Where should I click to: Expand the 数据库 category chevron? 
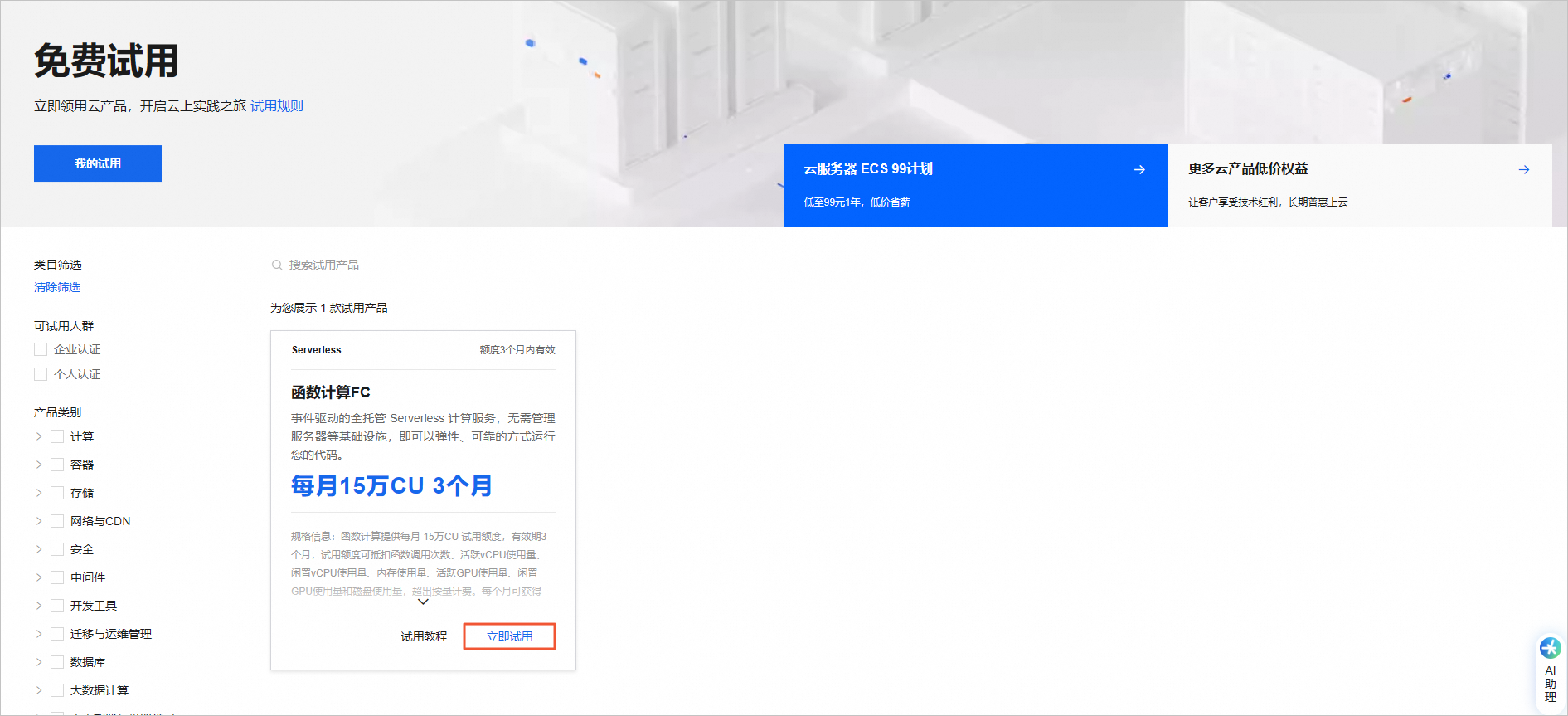[x=38, y=662]
